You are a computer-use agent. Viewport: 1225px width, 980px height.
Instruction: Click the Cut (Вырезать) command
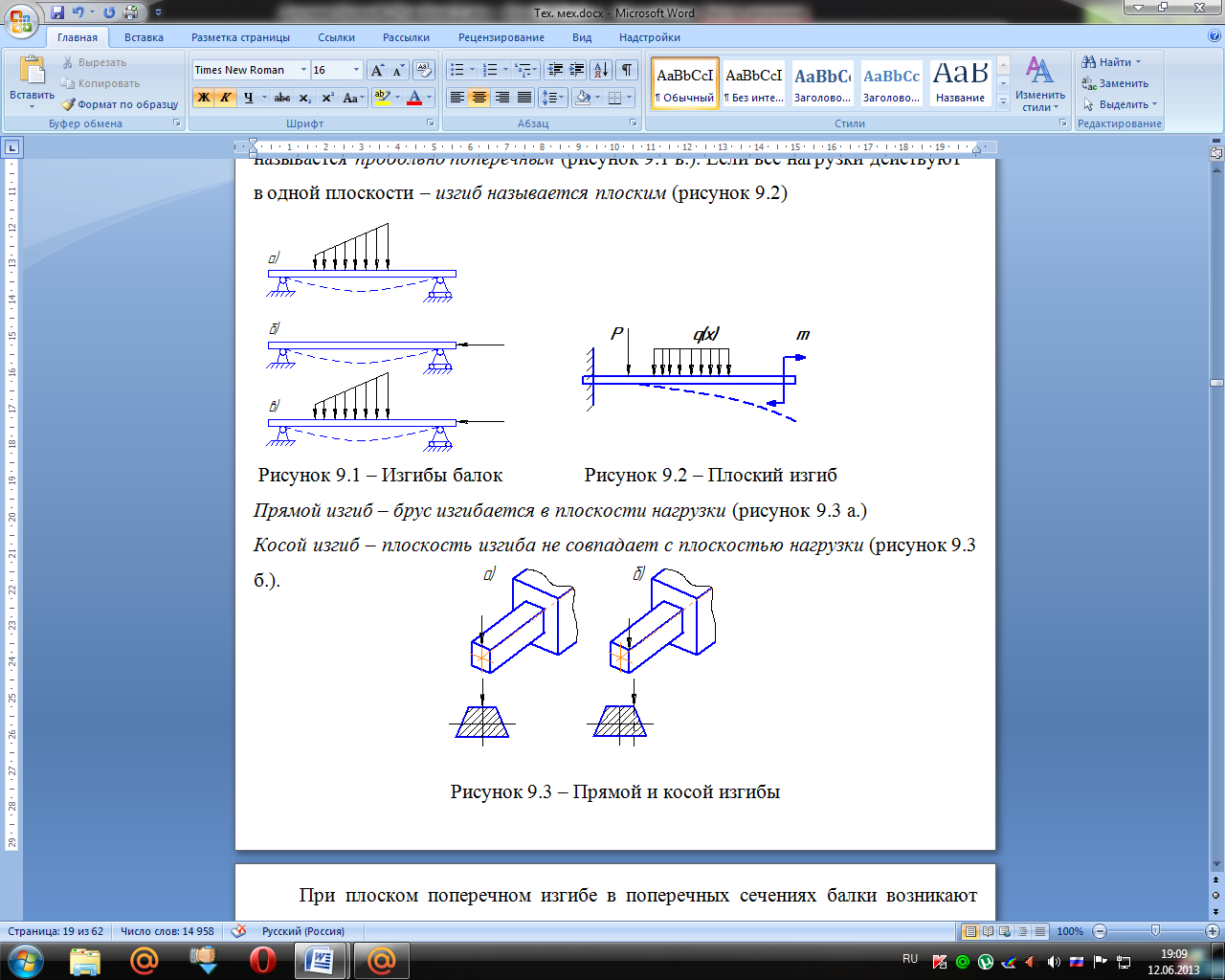[x=94, y=62]
